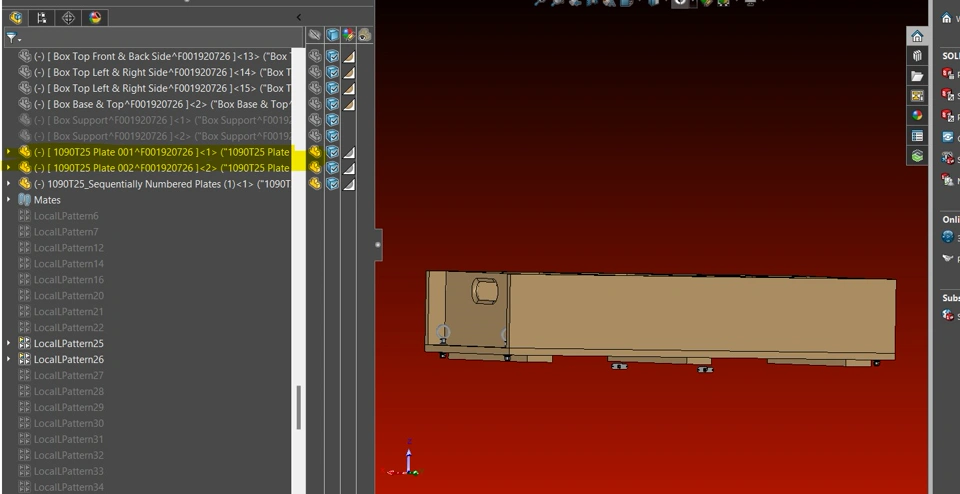The image size is (960, 494).
Task: Expand LocalPattern25
Action: (9, 343)
